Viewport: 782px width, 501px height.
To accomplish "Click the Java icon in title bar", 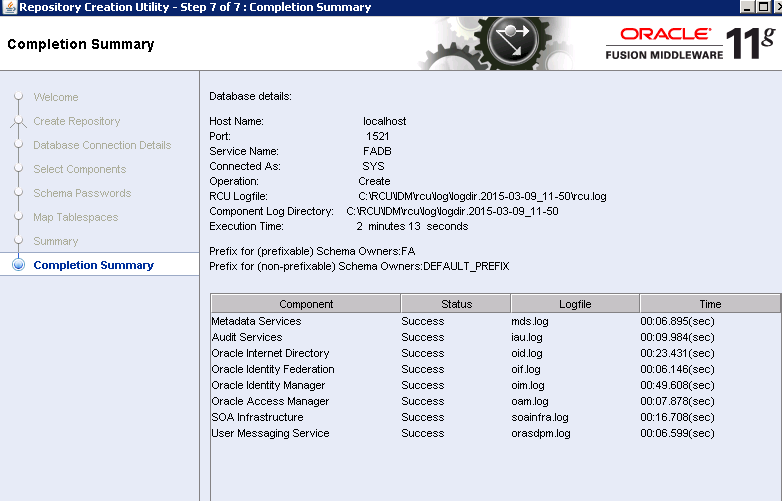I will click(x=9, y=8).
